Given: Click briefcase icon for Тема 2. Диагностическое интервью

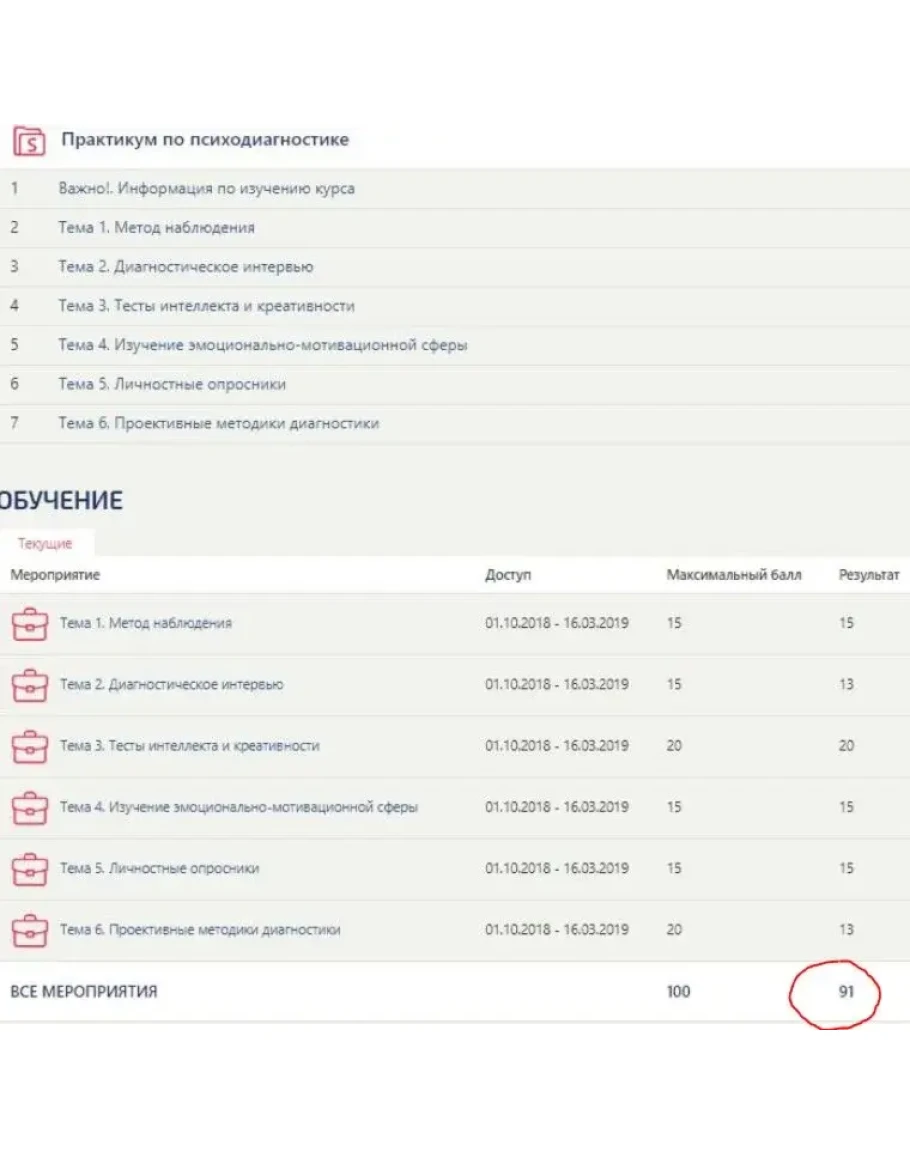Looking at the screenshot, I should 29,685.
